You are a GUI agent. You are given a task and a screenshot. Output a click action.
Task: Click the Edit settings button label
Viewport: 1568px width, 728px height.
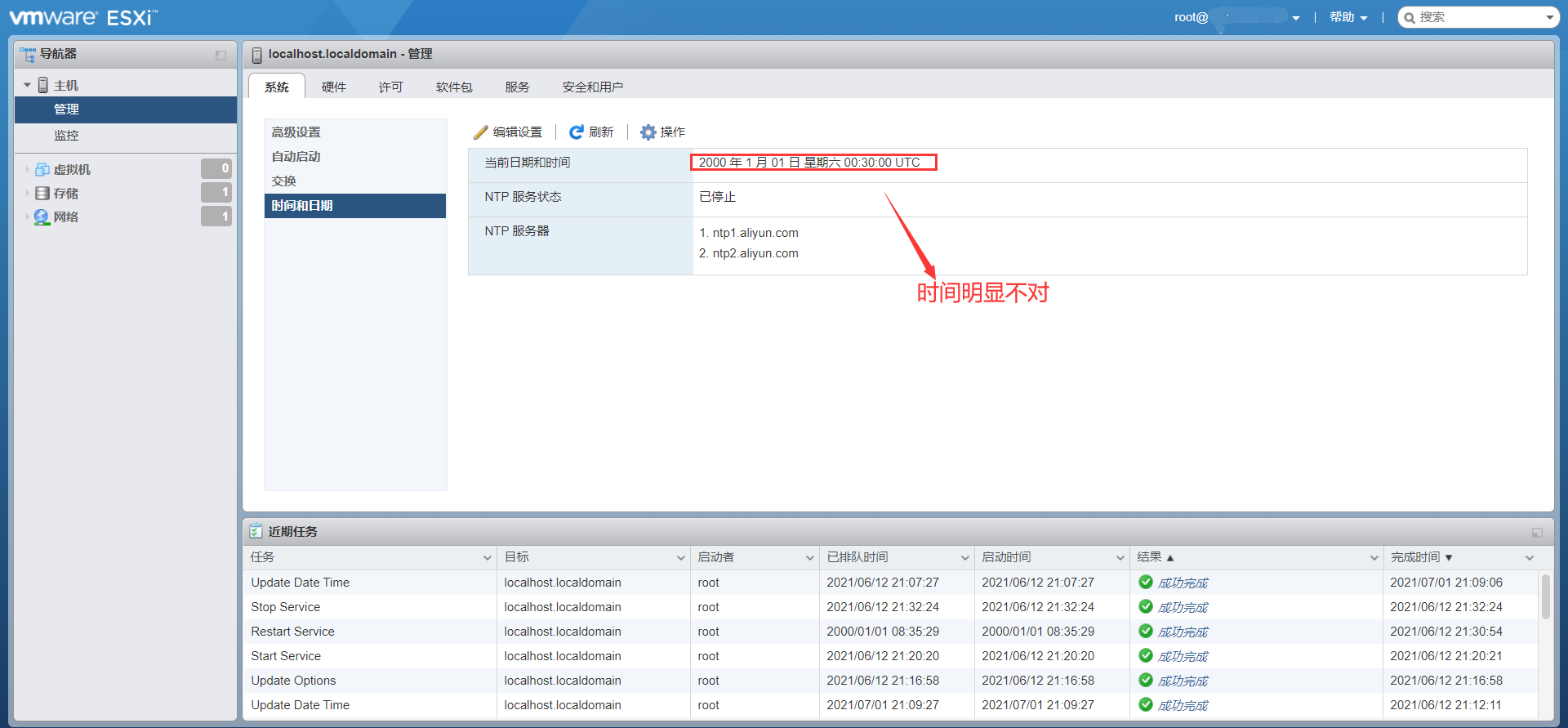click(x=518, y=132)
